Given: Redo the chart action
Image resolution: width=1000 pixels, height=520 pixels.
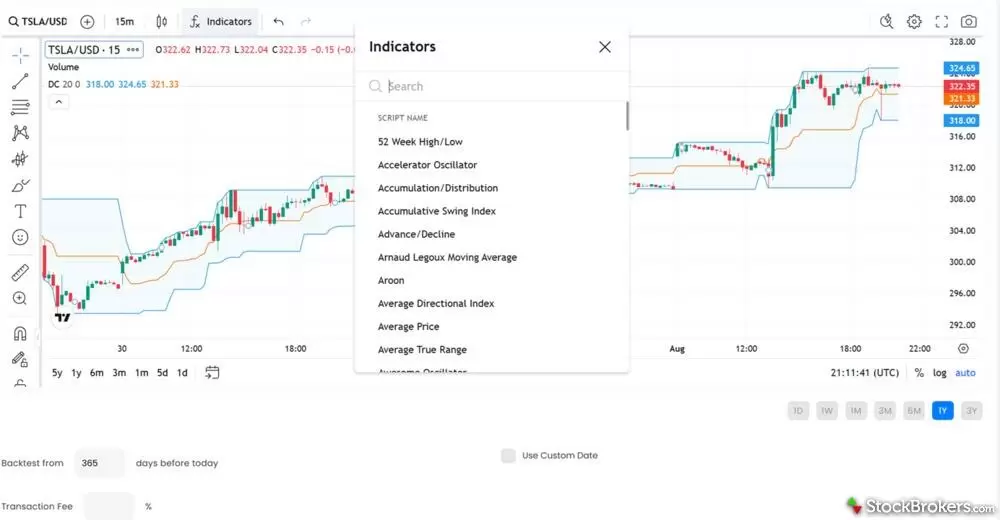Looking at the screenshot, I should [306, 22].
